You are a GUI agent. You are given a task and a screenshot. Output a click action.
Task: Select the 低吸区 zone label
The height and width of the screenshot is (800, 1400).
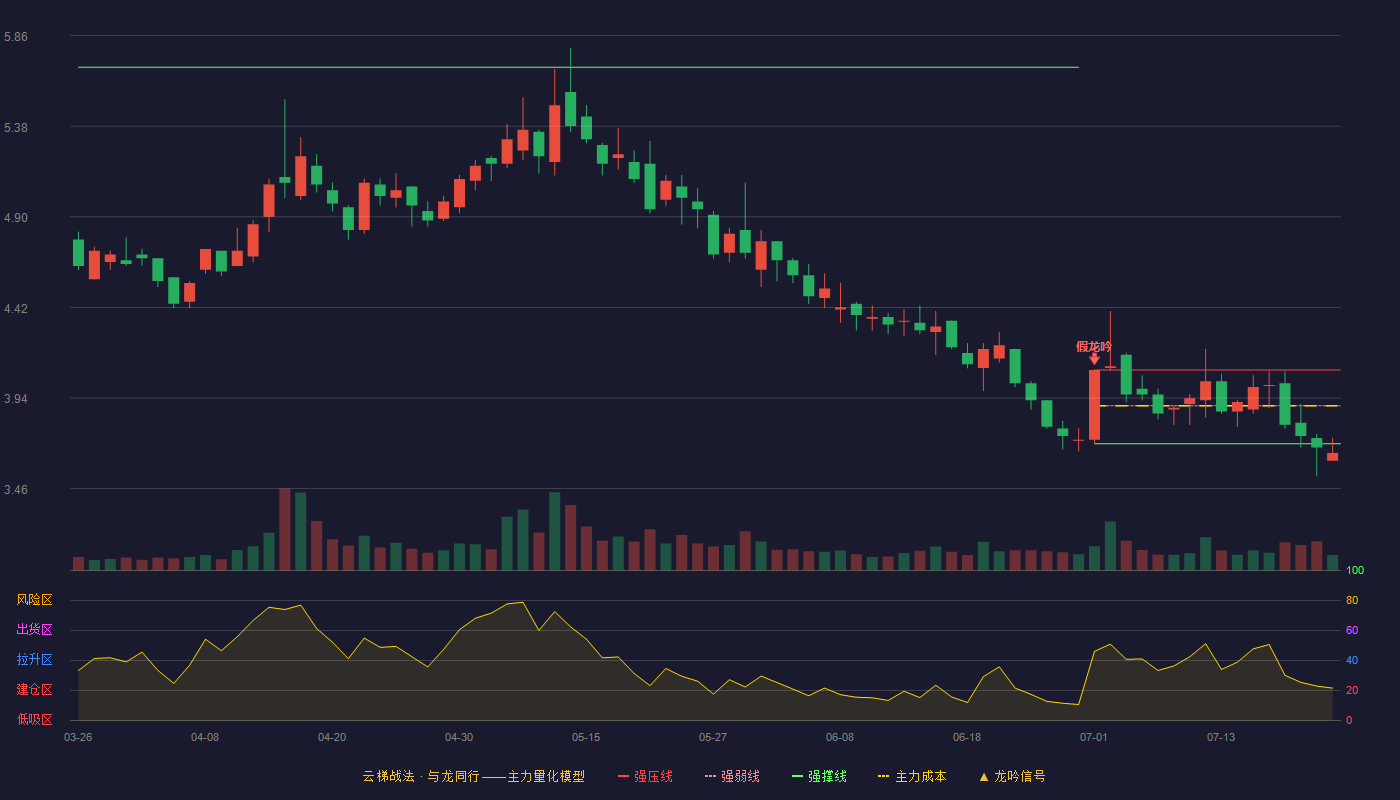[x=34, y=719]
